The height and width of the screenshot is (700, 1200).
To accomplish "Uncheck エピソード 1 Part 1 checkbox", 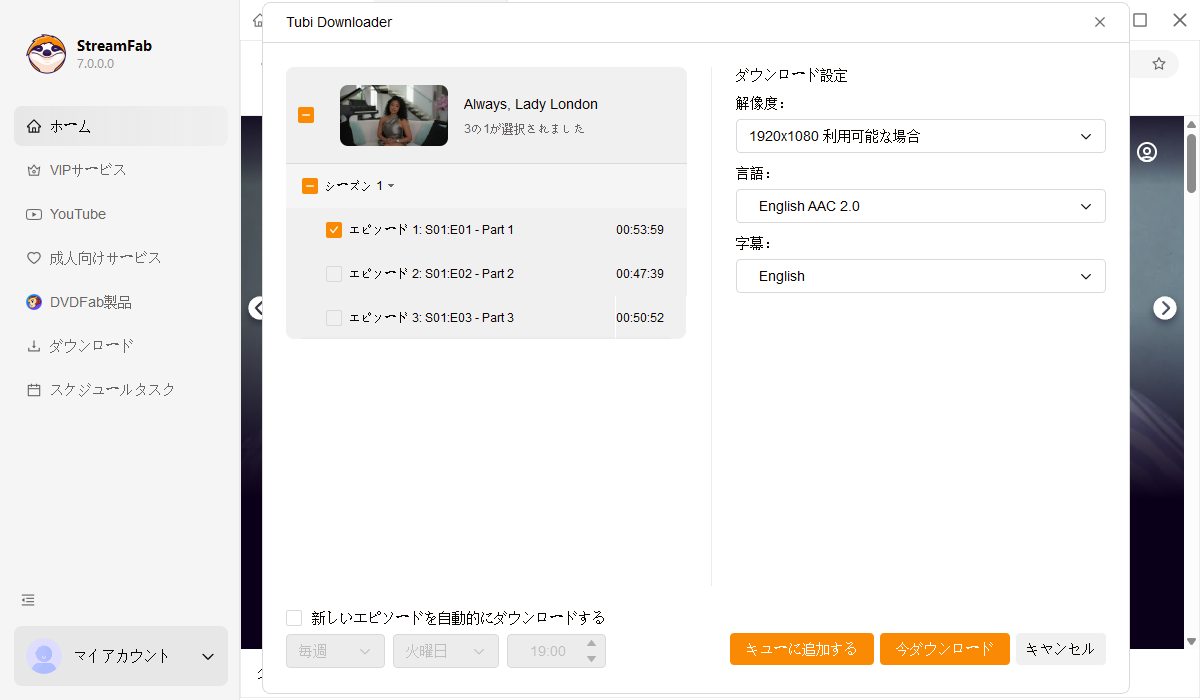I will pyautogui.click(x=334, y=230).
